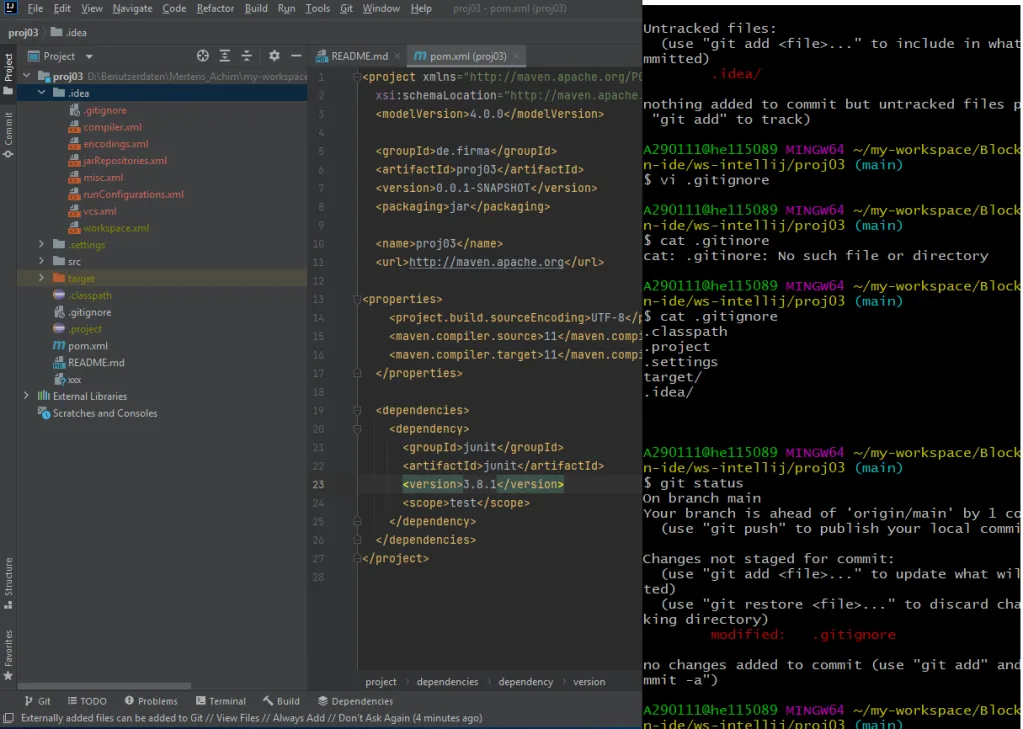1023x729 pixels.
Task: Click the locate/select opened file icon
Action: click(203, 56)
